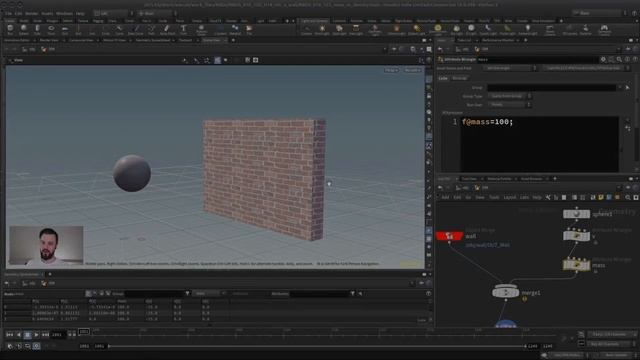The image size is (640, 360).
Task: Create a Volume Light from shelf
Action: (x=396, y=29)
